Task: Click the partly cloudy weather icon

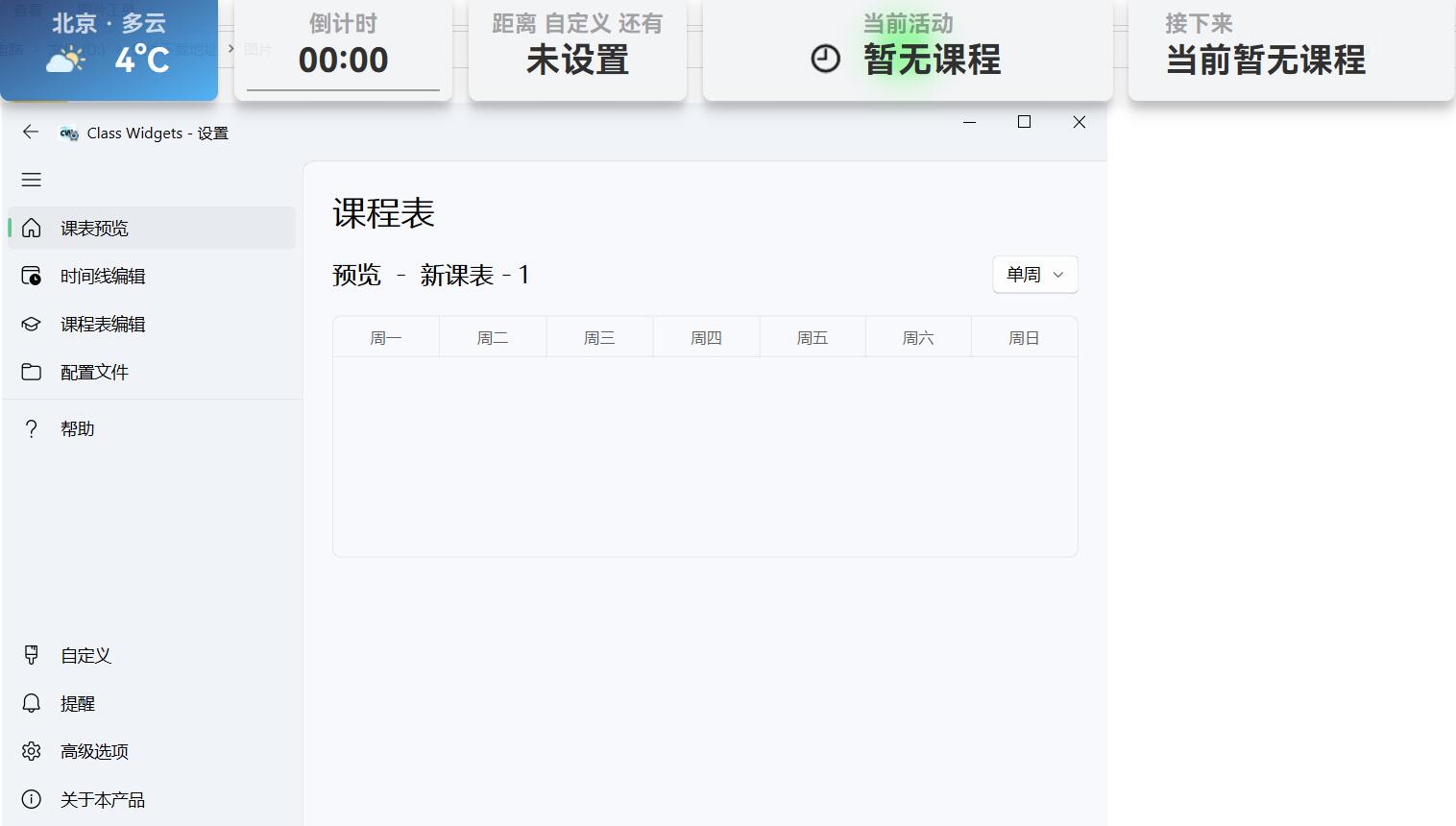Action: point(65,61)
